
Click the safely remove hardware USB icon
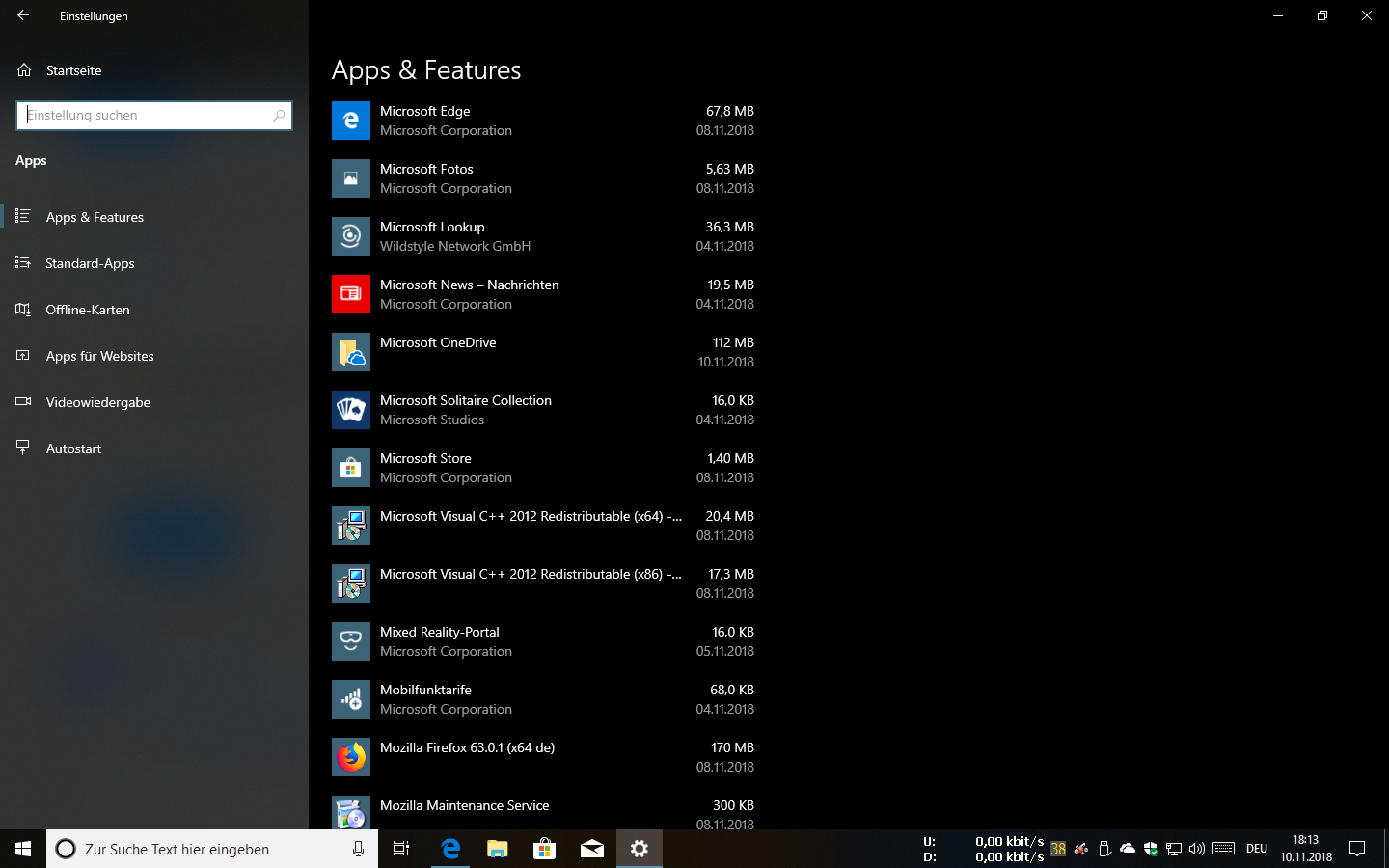[1104, 849]
